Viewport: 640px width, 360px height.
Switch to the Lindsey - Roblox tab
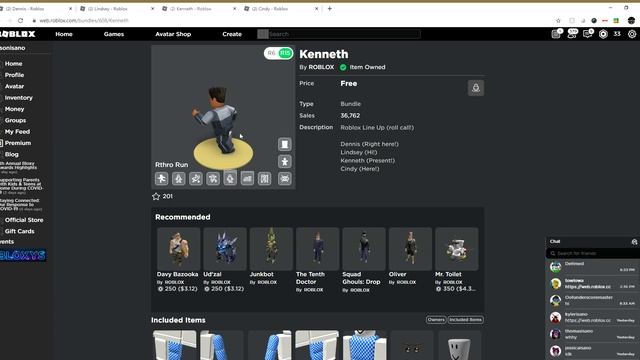click(117, 9)
